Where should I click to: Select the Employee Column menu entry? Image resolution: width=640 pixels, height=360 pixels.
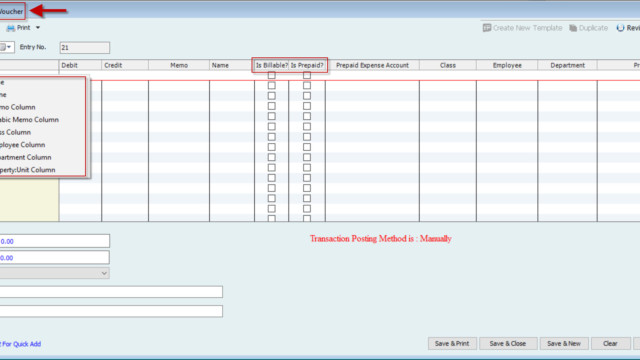coord(22,145)
